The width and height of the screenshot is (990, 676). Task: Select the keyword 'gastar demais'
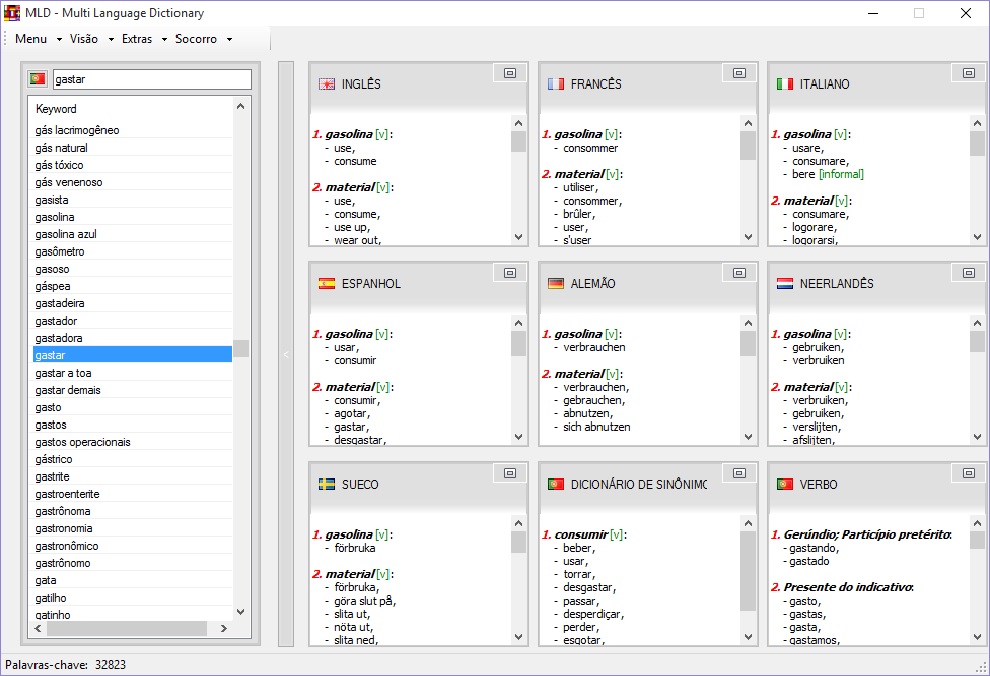coord(68,390)
